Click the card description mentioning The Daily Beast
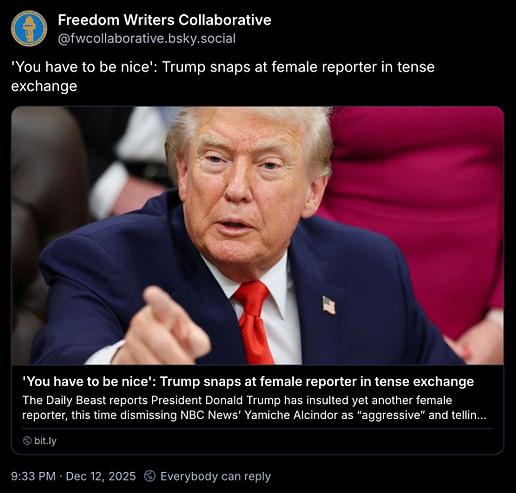 pos(254,408)
